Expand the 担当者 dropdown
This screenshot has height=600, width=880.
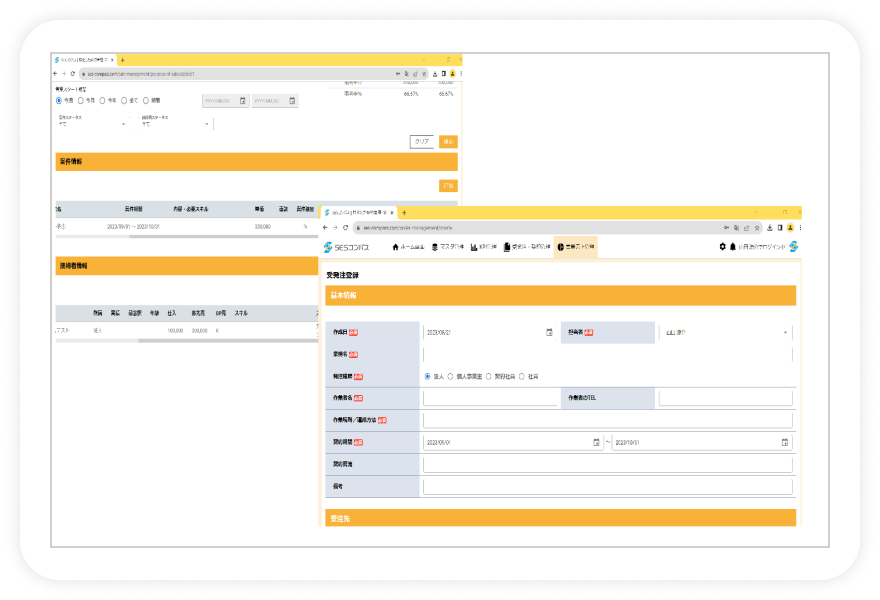point(726,332)
